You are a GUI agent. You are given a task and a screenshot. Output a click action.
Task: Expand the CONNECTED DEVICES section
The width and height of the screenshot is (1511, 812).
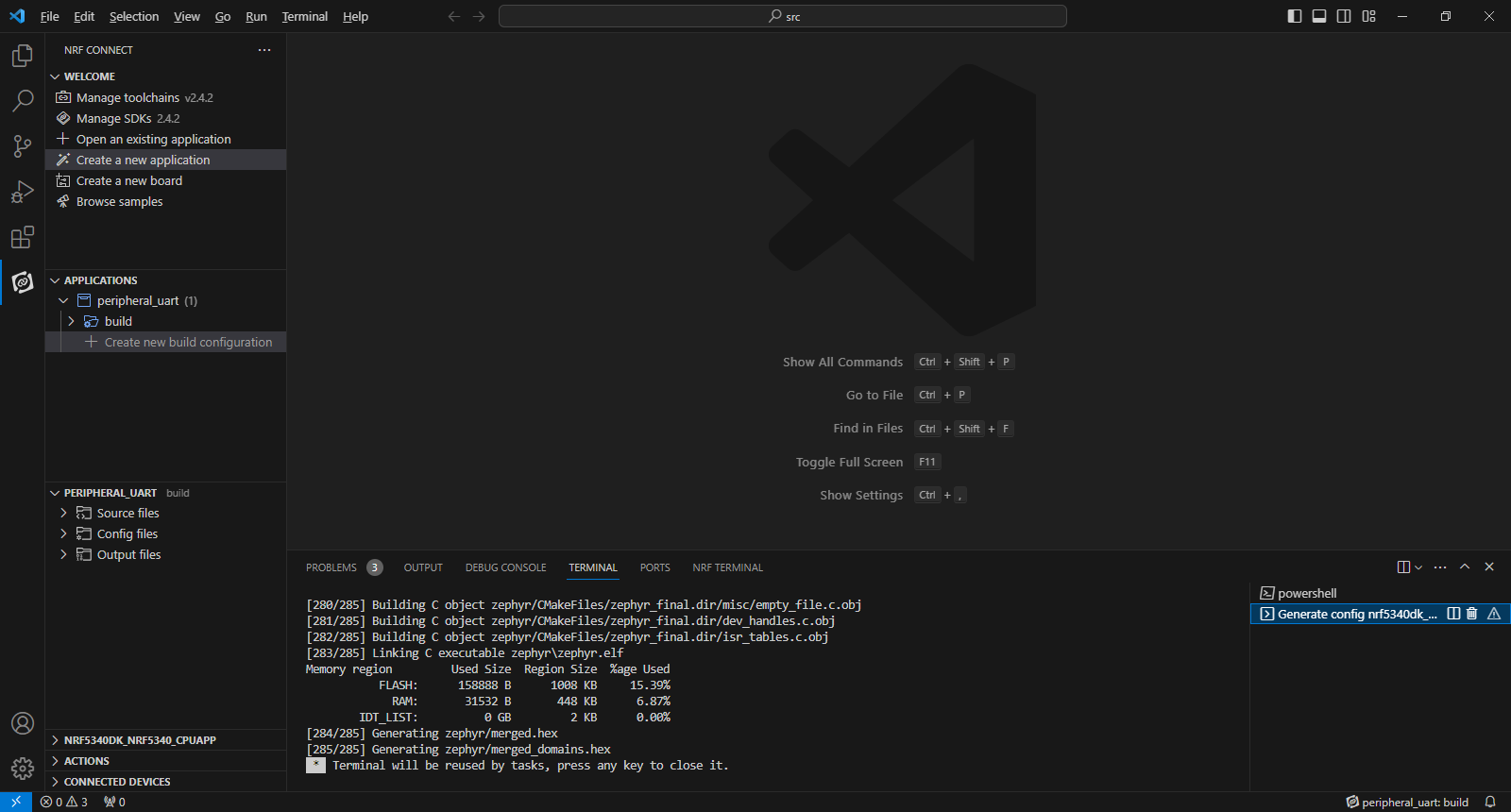(x=117, y=782)
